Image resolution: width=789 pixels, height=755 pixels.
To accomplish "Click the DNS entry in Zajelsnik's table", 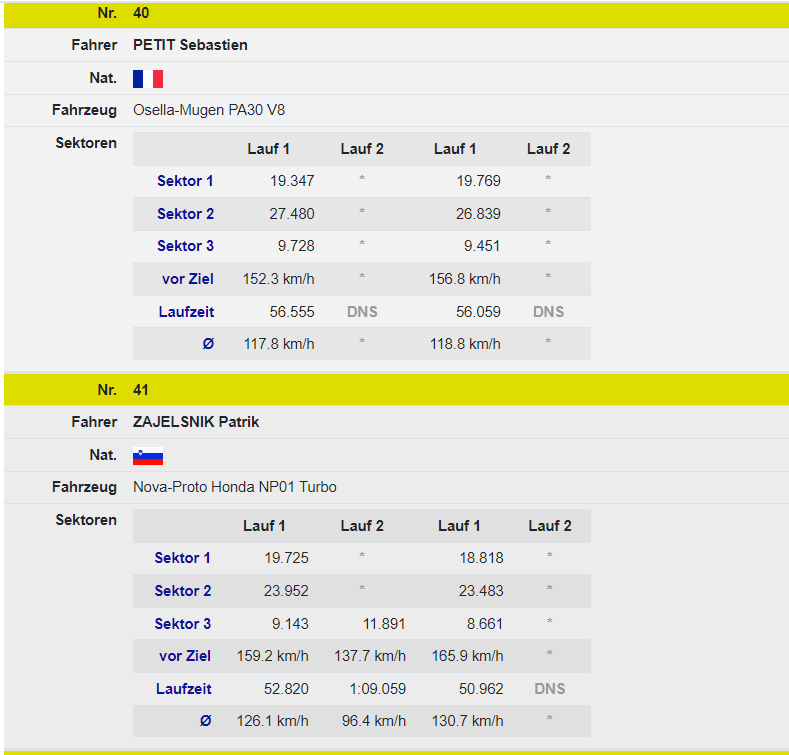I will pyautogui.click(x=549, y=689).
